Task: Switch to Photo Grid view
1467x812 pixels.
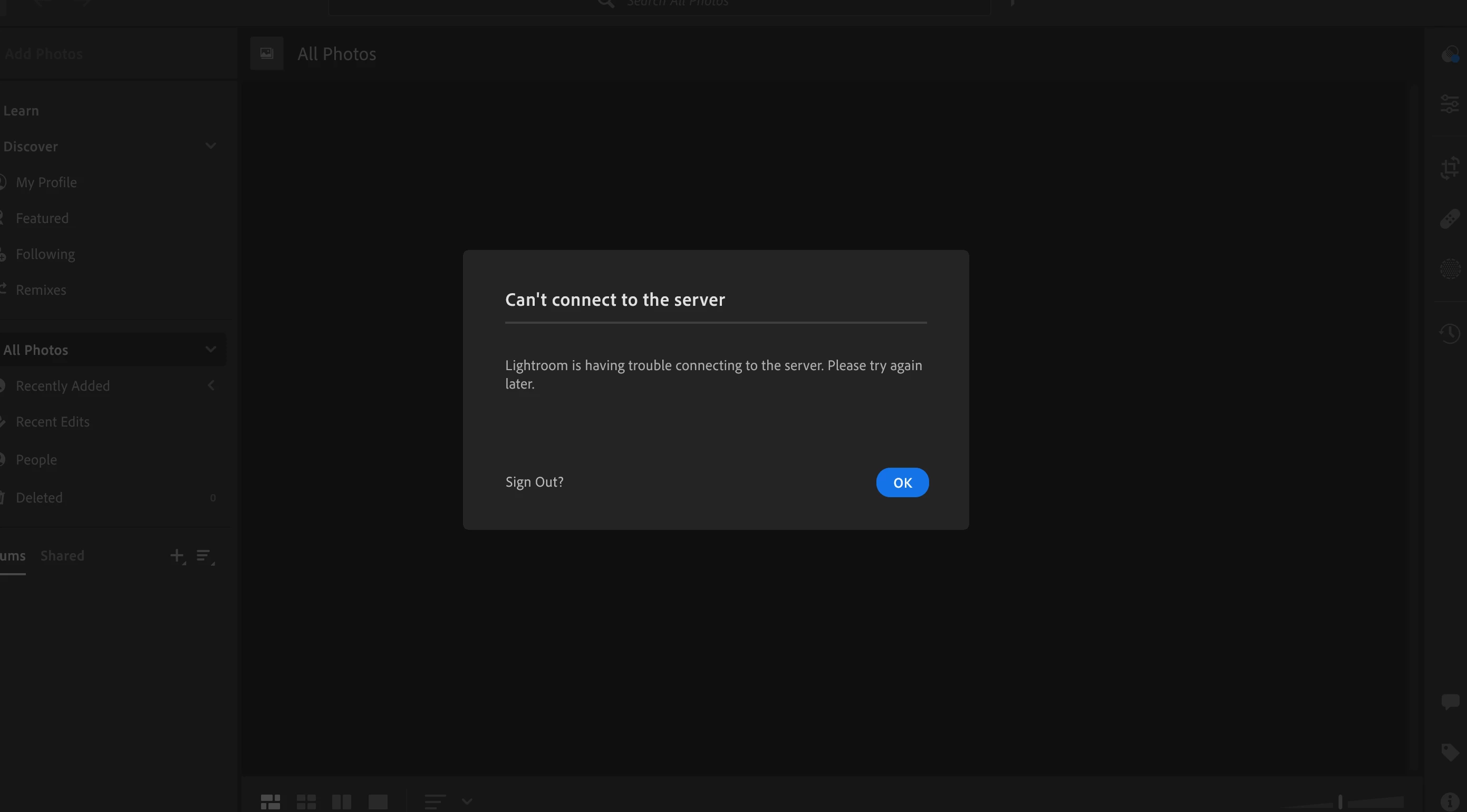Action: coord(270,802)
